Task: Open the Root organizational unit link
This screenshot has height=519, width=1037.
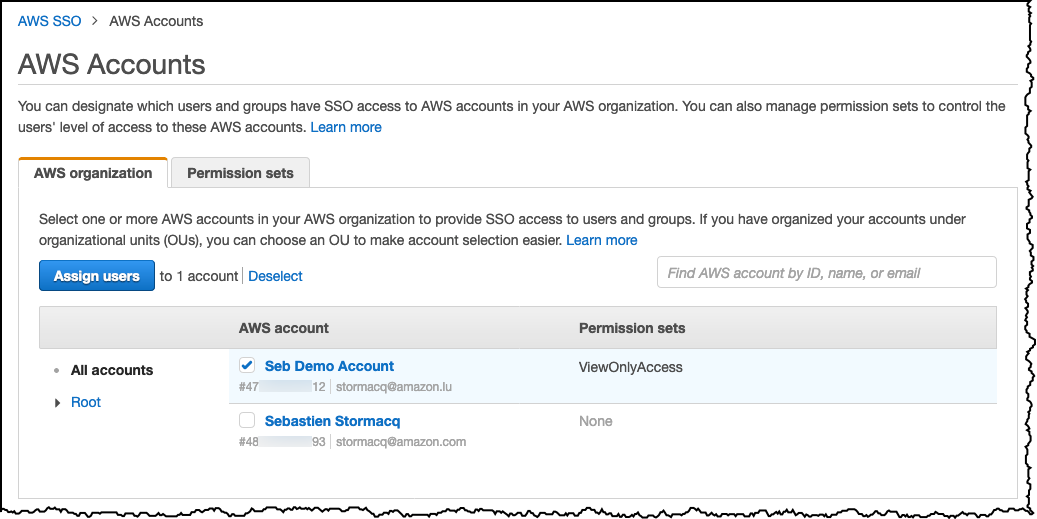Action: point(86,402)
